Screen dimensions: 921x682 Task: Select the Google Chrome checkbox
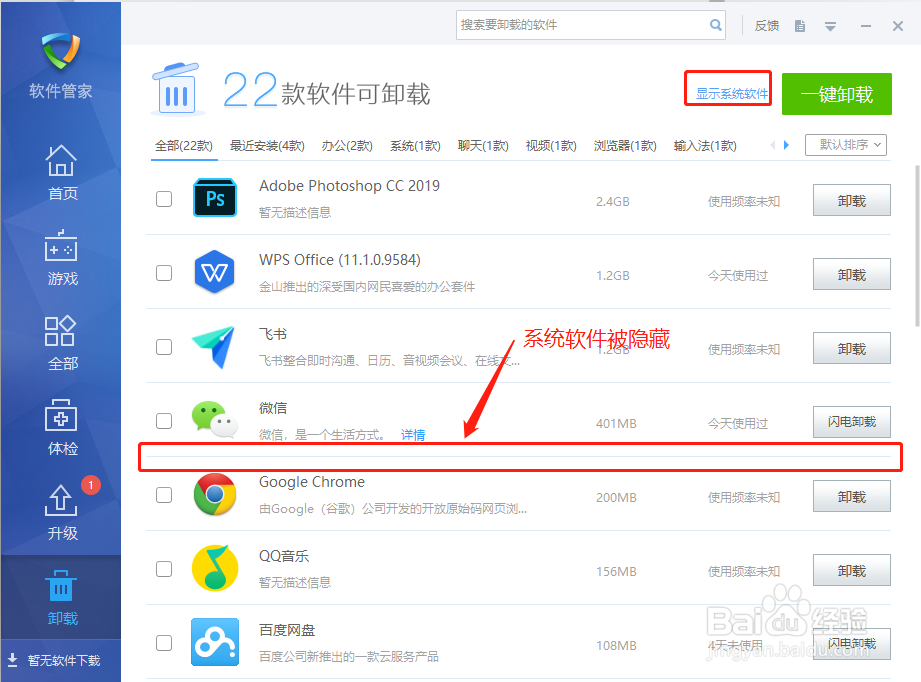pos(163,495)
